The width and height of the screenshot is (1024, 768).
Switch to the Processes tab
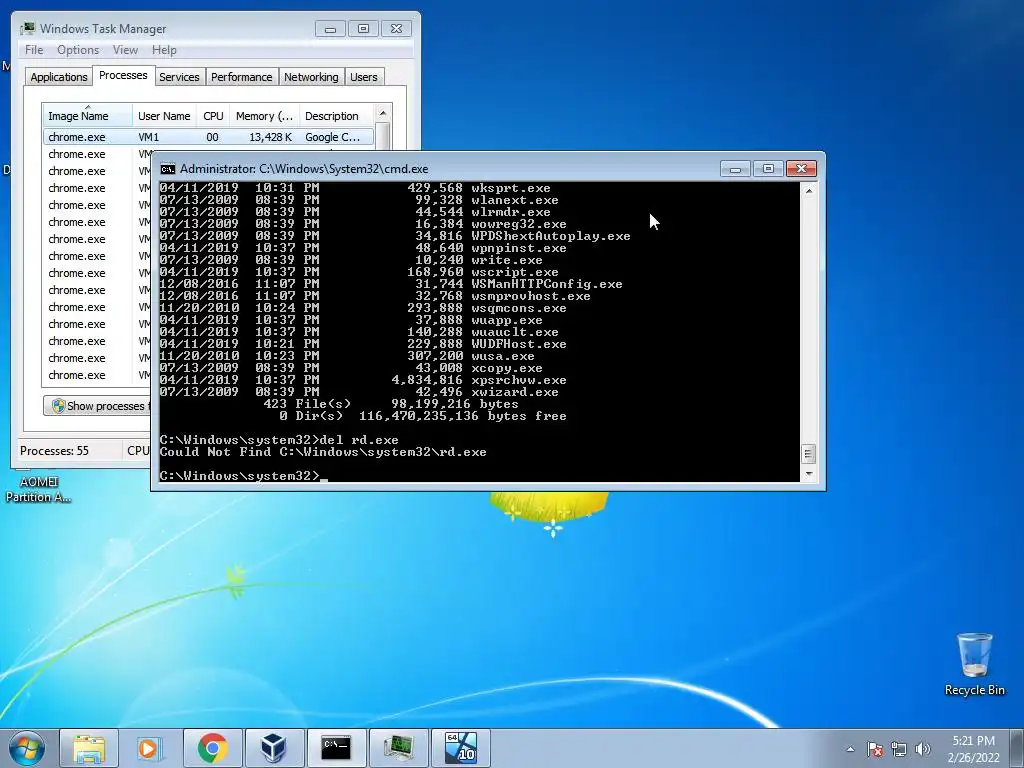click(x=123, y=75)
